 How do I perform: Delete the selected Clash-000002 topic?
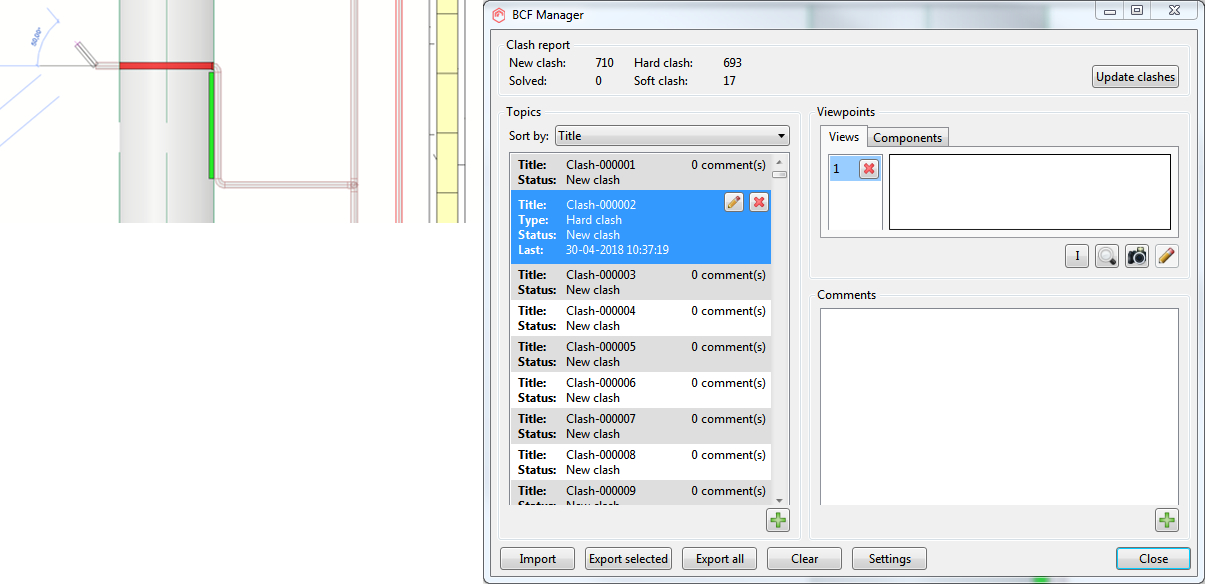[759, 202]
